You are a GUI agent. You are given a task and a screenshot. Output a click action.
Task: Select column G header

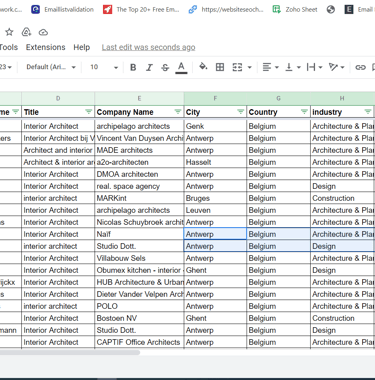click(278, 98)
